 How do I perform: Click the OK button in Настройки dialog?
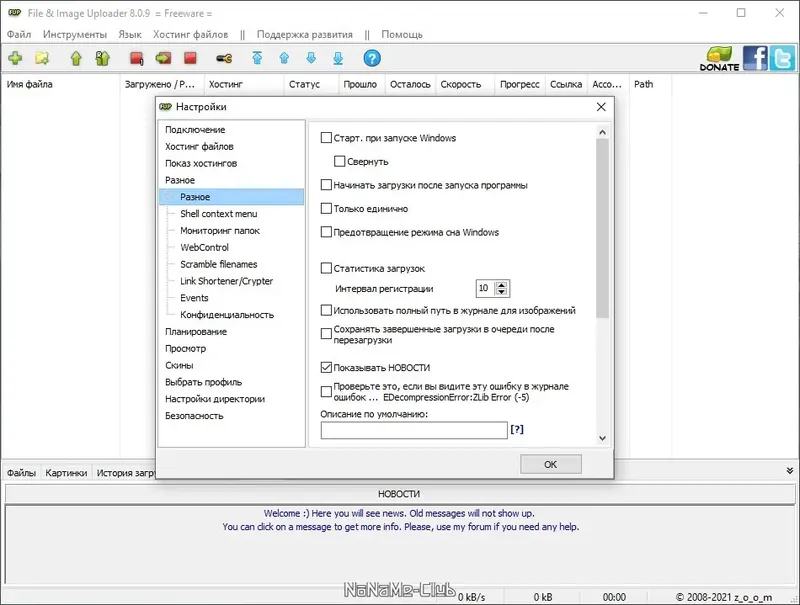pos(551,464)
